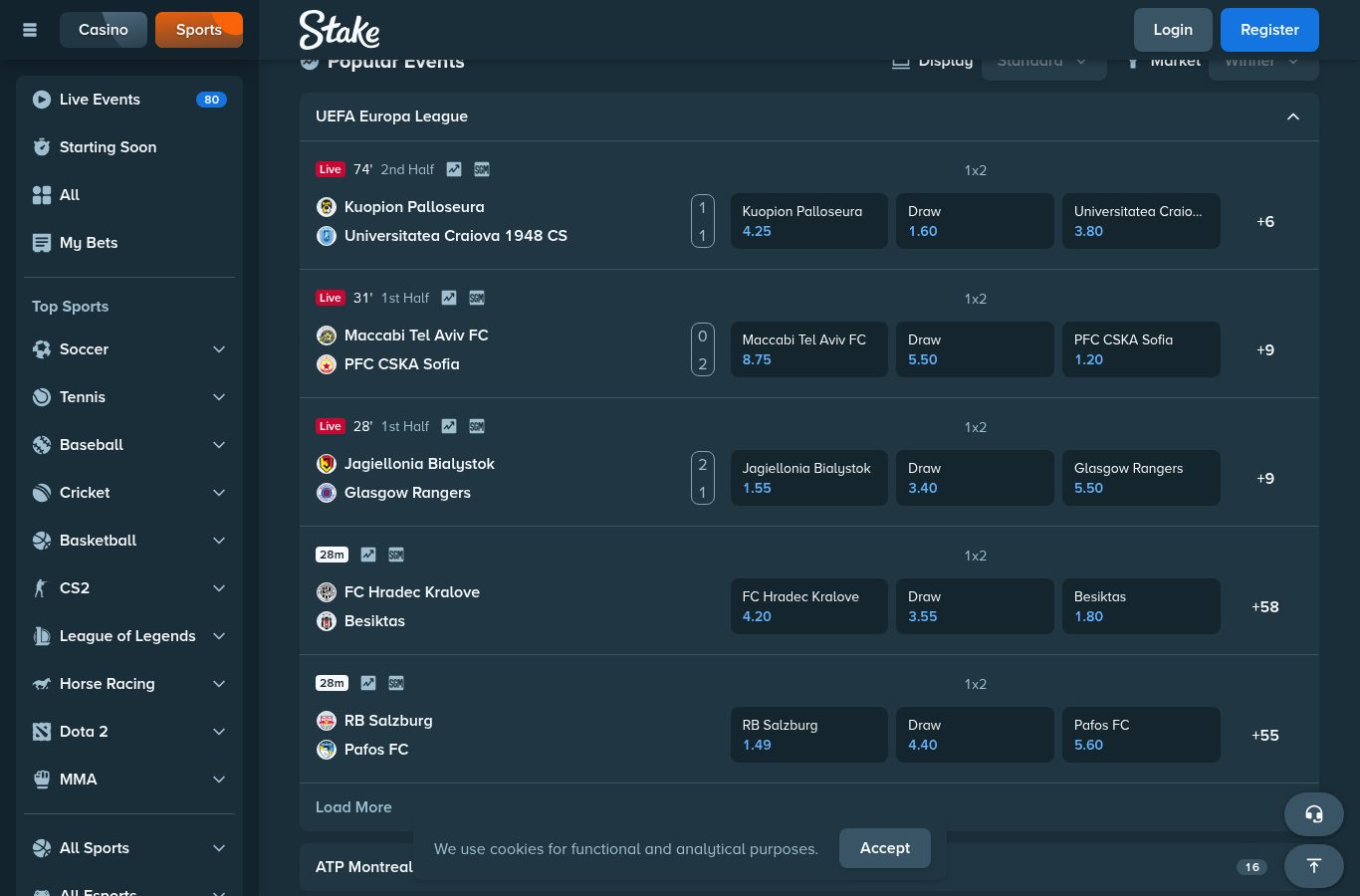This screenshot has width=1360, height=896.
Task: Click the CS2 icon in sidebar
Action: [x=42, y=588]
